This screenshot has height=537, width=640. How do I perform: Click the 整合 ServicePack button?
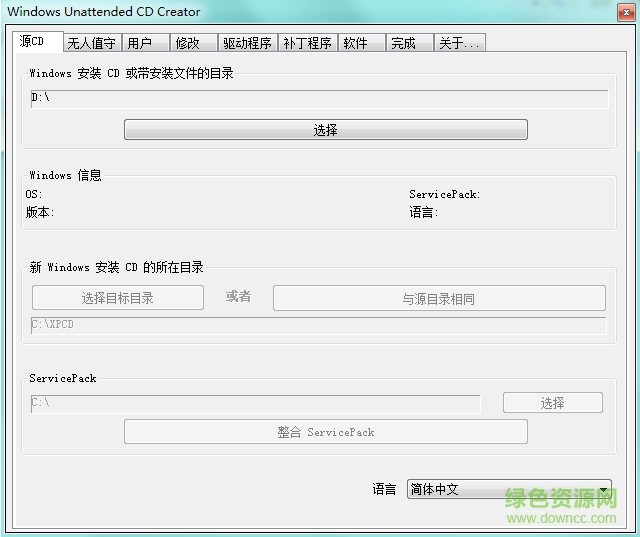pyautogui.click(x=326, y=432)
